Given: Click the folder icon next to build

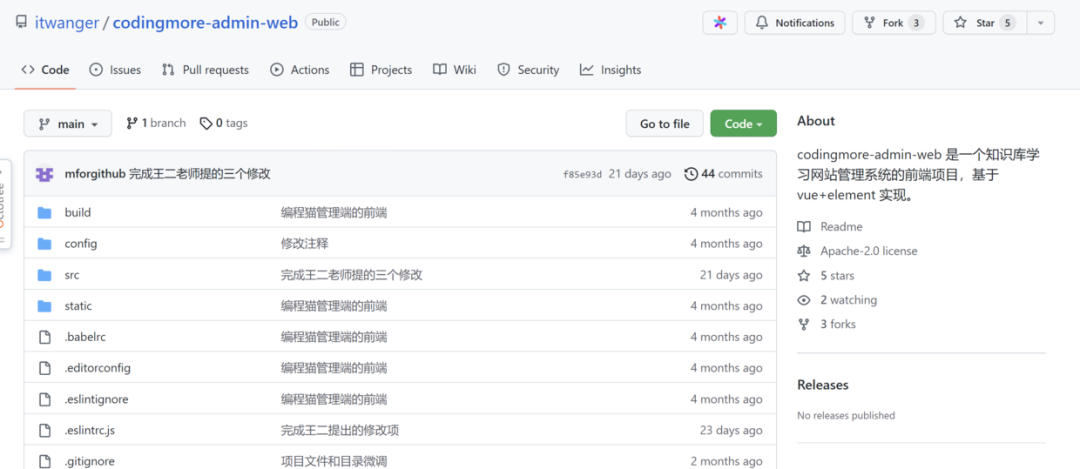Looking at the screenshot, I should [45, 213].
